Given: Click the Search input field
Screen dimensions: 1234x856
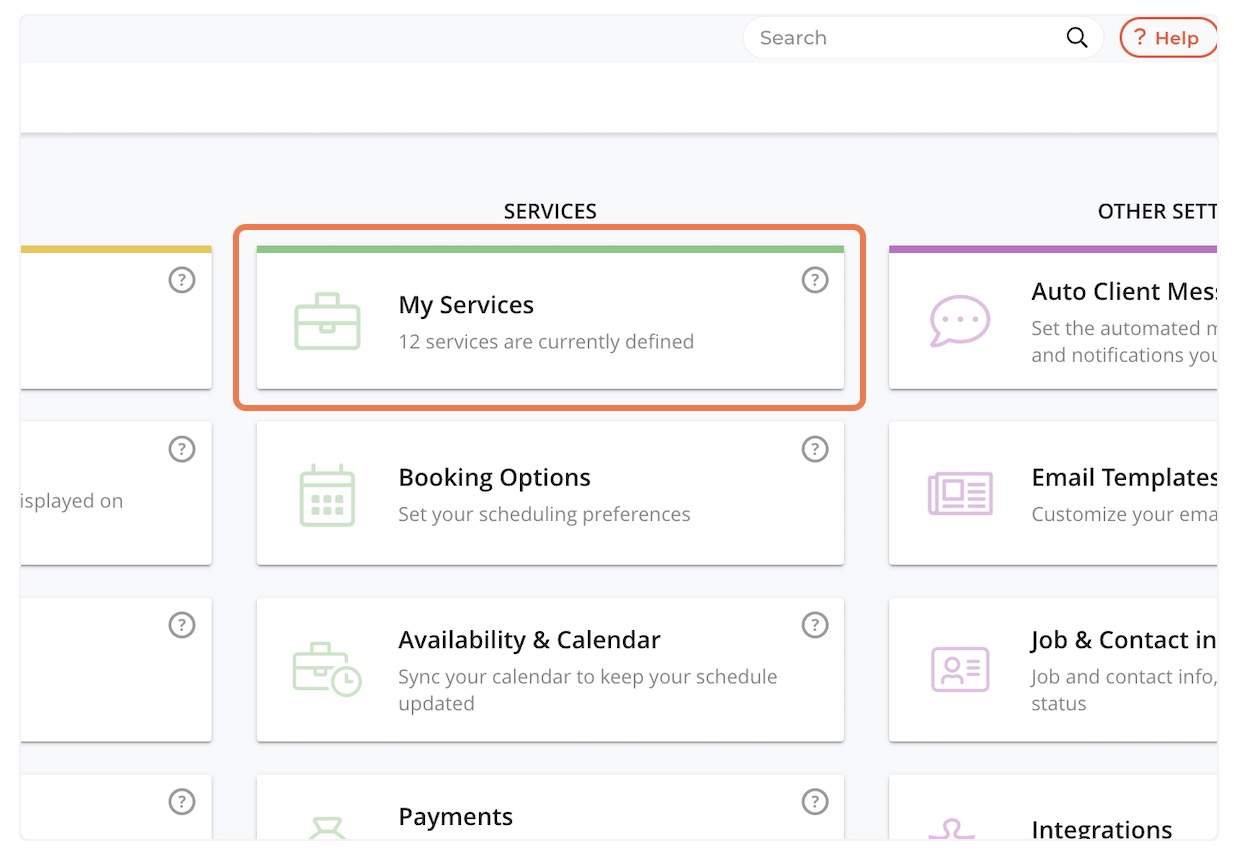Looking at the screenshot, I should pyautogui.click(x=900, y=38).
